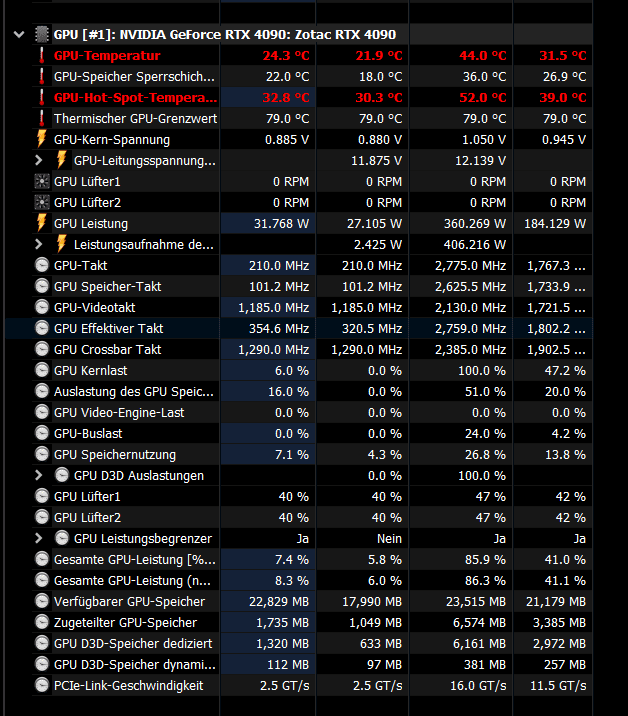Select GPU Effektiver Takt label
The image size is (628, 716).
pyautogui.click(x=109, y=329)
